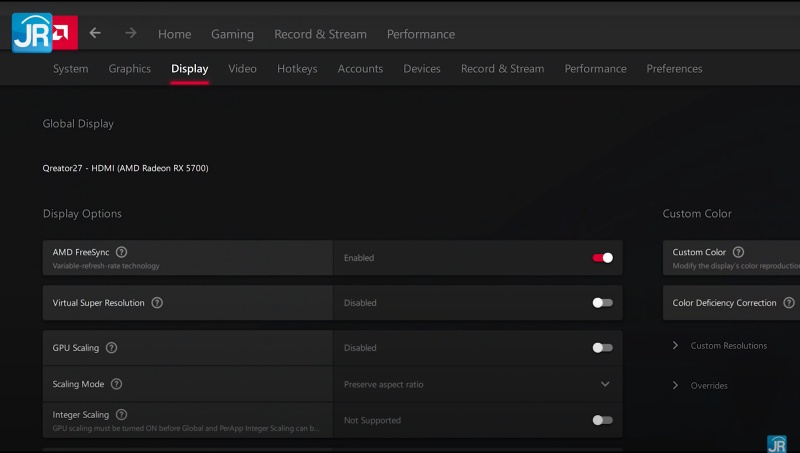Select the Display tab

[190, 68]
